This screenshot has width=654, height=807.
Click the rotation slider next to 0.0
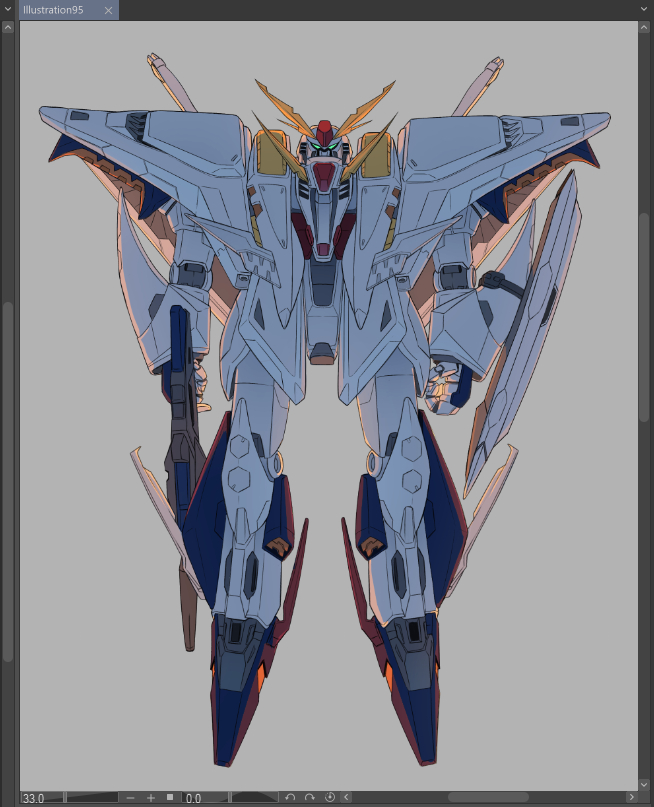pyautogui.click(x=254, y=798)
